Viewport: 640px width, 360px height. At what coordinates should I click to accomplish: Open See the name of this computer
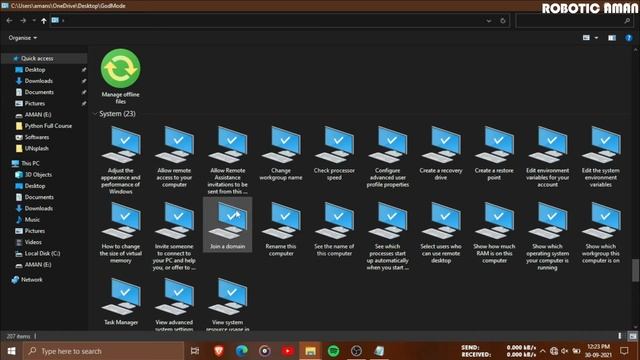334,229
